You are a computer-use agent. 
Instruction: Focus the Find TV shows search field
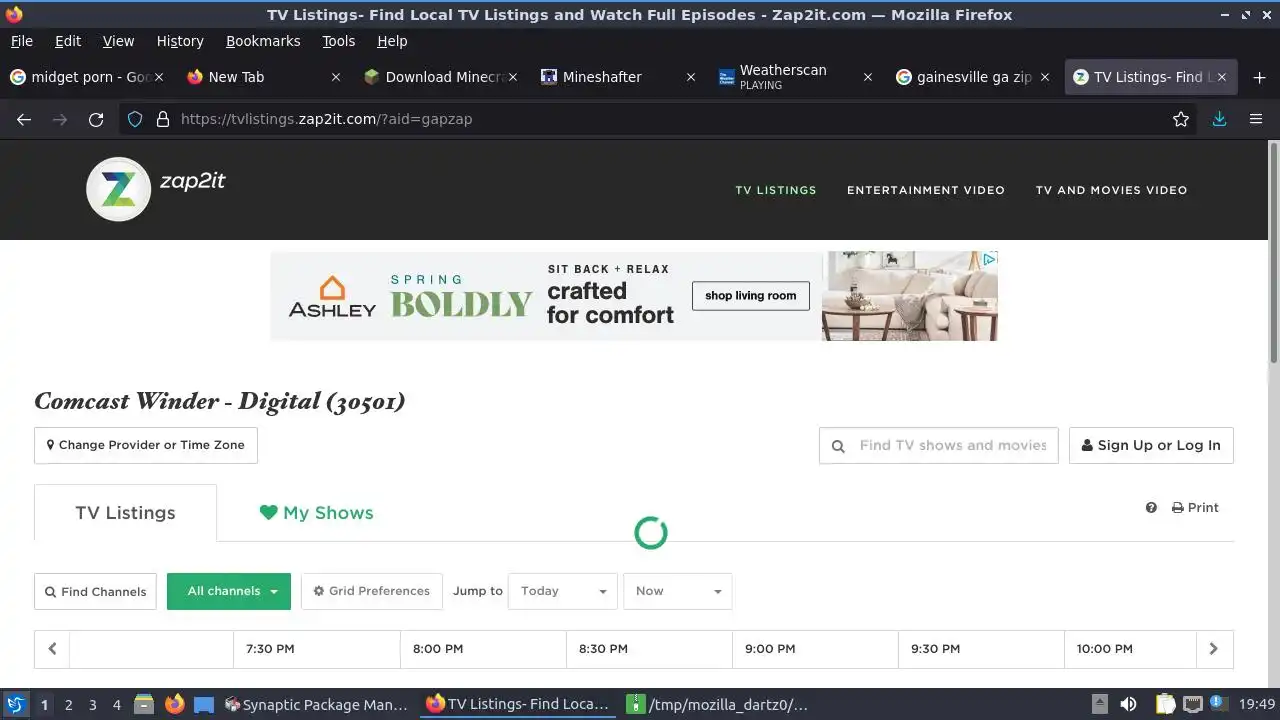click(x=938, y=445)
